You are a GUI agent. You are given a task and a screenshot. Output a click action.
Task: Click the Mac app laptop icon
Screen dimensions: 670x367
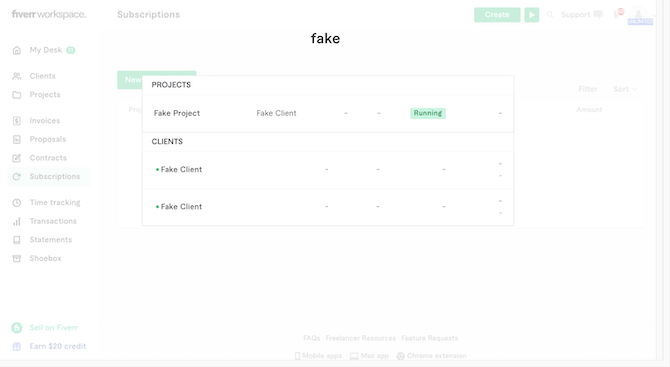tap(354, 356)
